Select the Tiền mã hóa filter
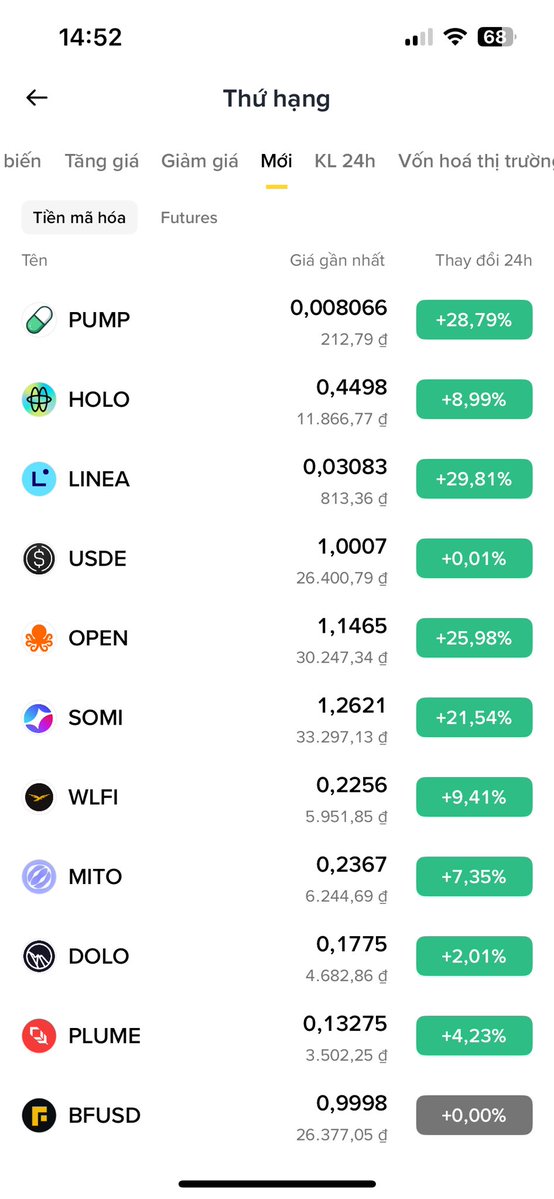 click(x=80, y=218)
